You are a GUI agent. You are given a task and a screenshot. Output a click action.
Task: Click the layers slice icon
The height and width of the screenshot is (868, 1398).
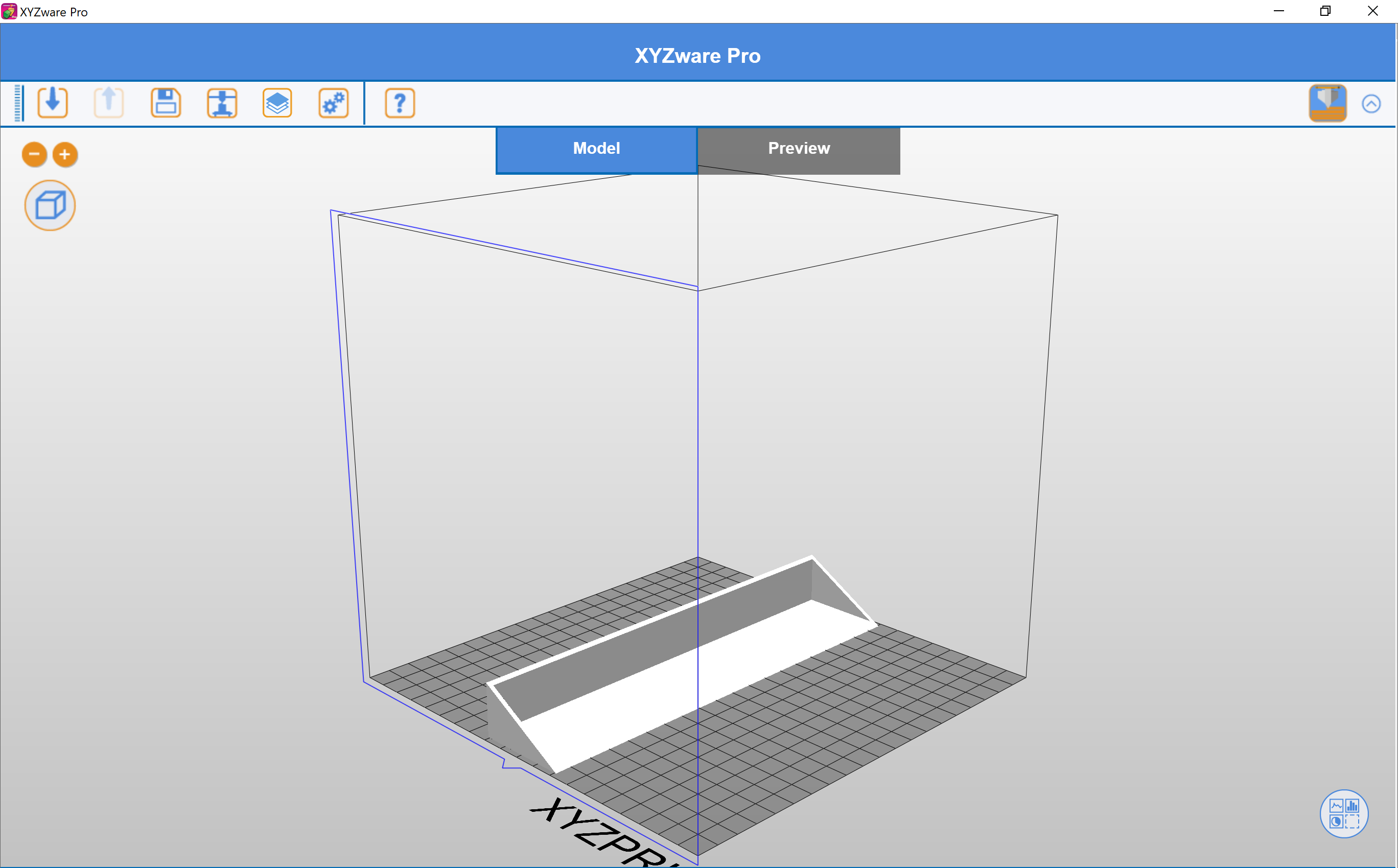[x=277, y=103]
